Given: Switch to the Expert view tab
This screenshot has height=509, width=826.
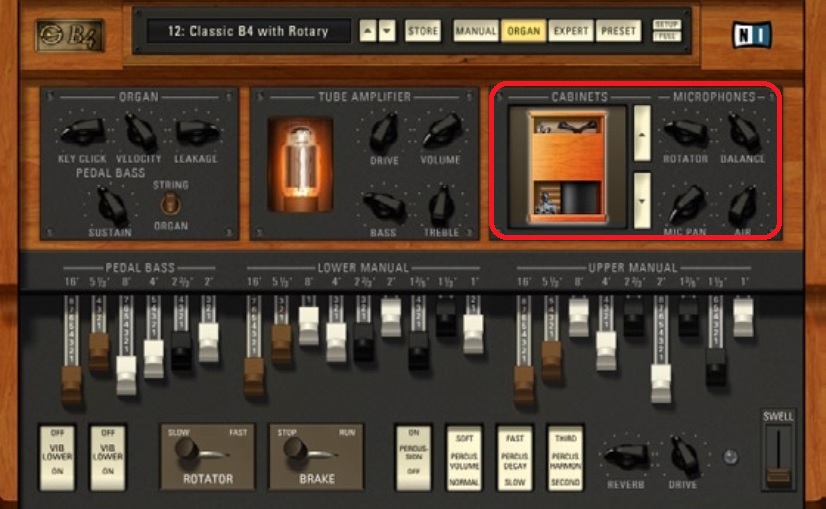Looking at the screenshot, I should [x=572, y=31].
